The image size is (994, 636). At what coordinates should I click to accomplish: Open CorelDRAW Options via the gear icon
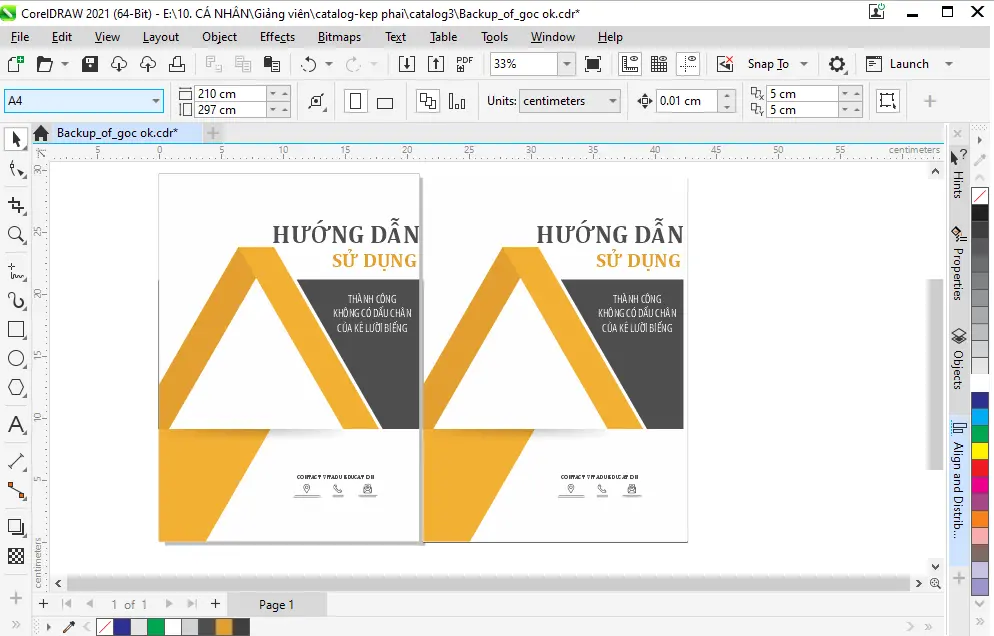(837, 63)
